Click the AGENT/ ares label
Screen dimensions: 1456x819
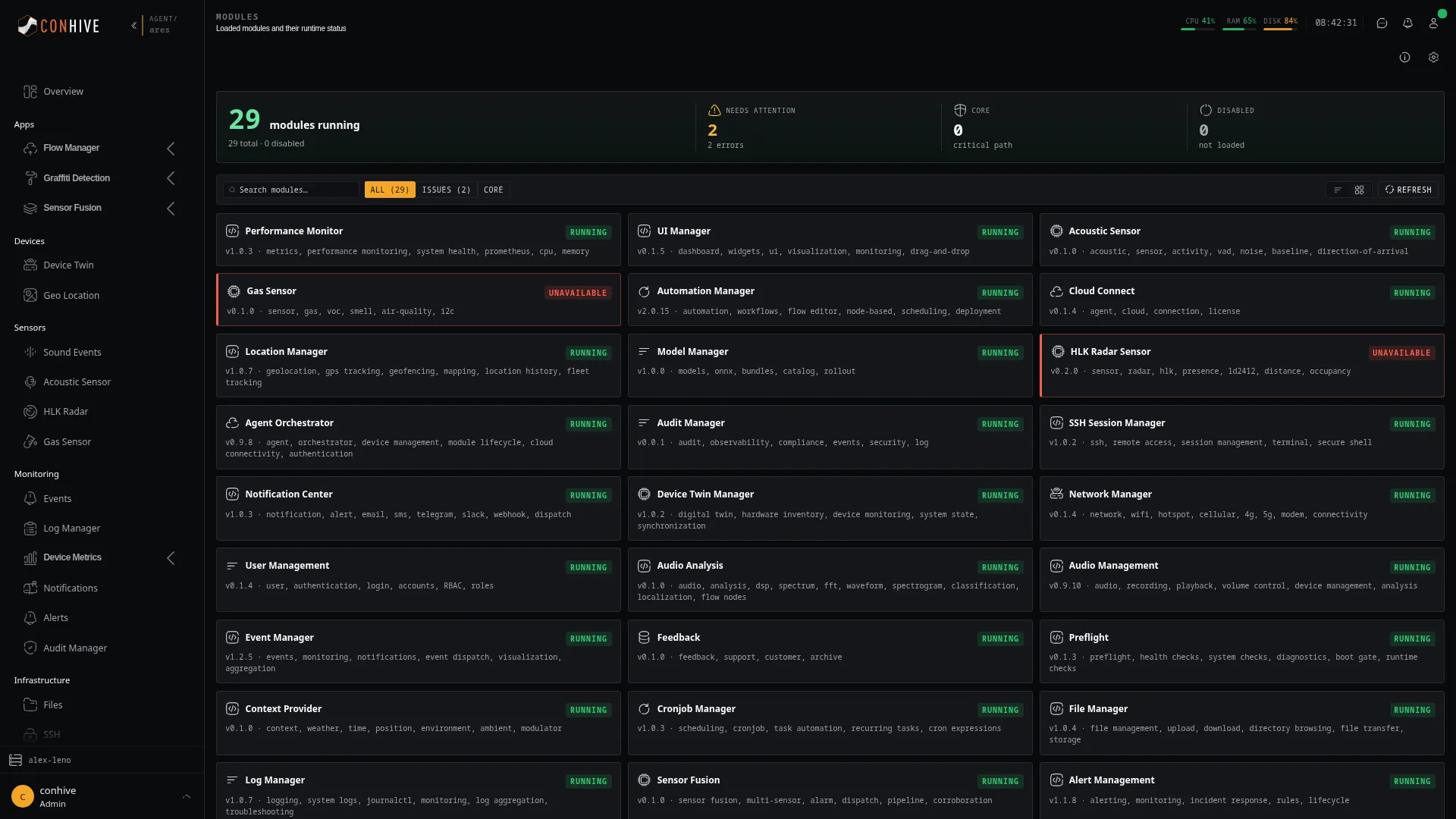(162, 24)
